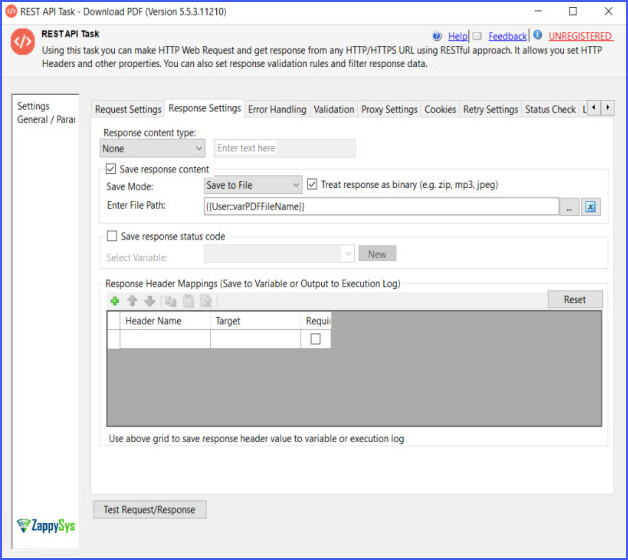Click Test Request/Response button
The image size is (628, 560).
coord(150,510)
